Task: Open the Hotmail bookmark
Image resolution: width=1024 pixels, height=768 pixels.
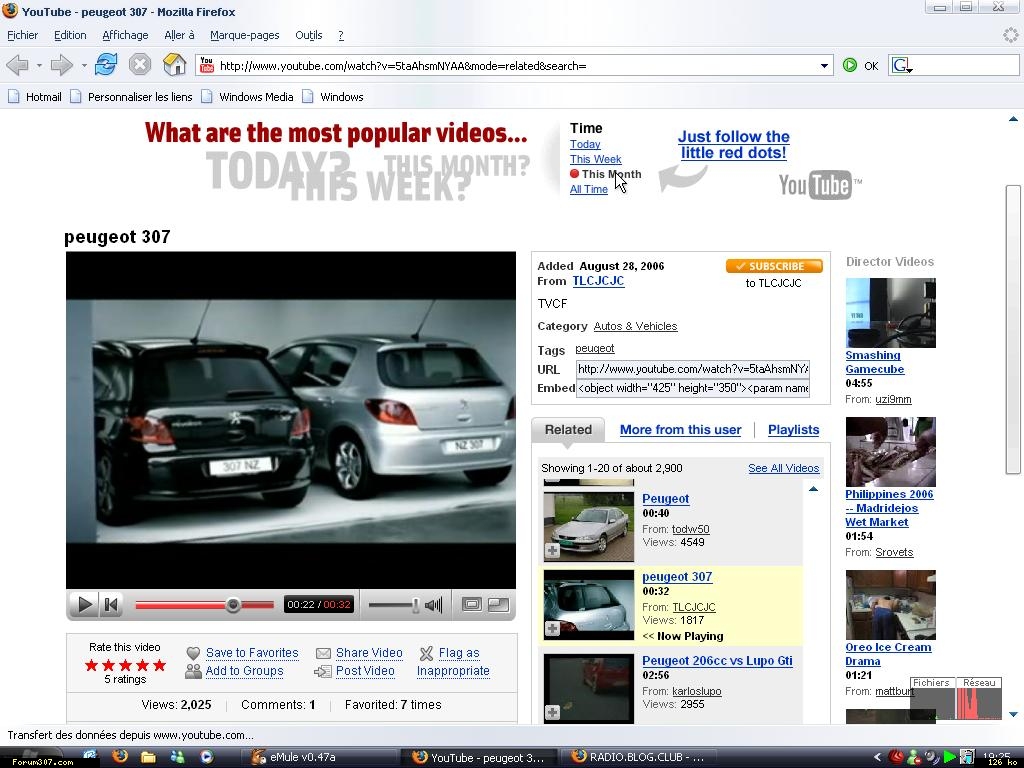Action: (35, 97)
